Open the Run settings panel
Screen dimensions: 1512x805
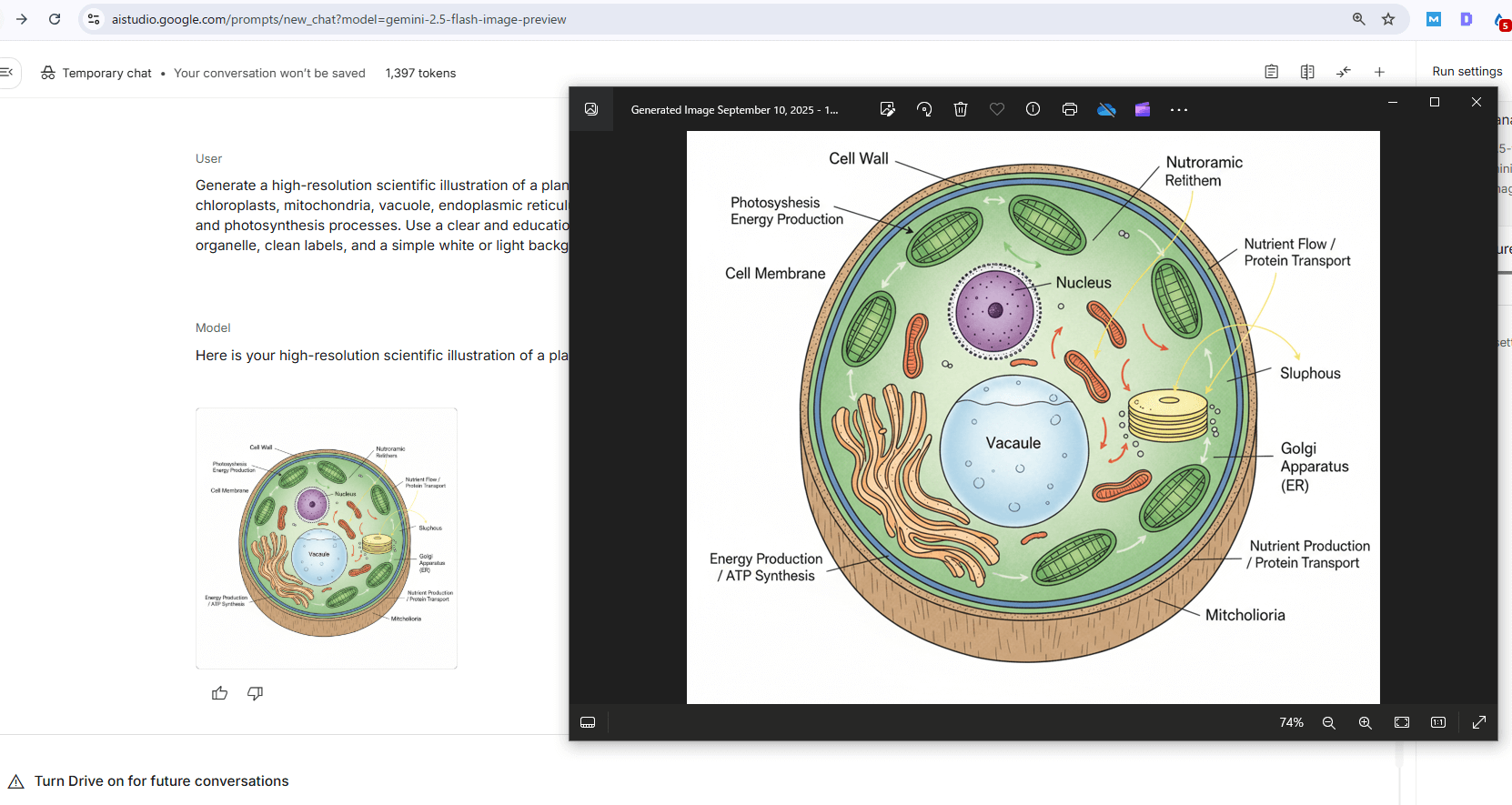[1467, 72]
